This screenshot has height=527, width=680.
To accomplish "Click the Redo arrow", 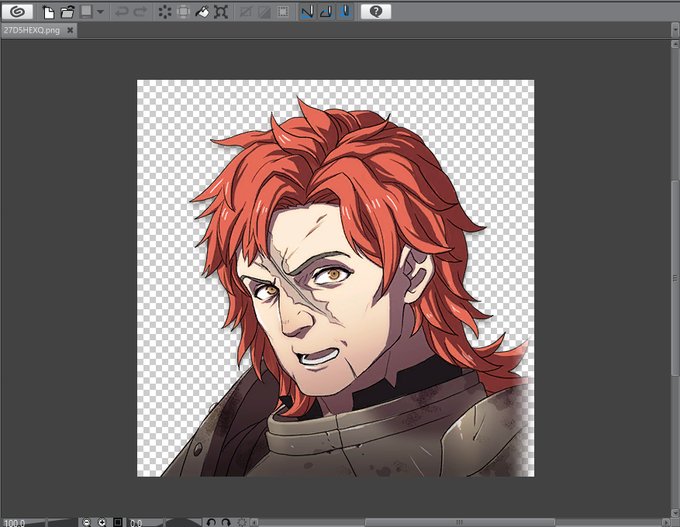I will pos(140,12).
